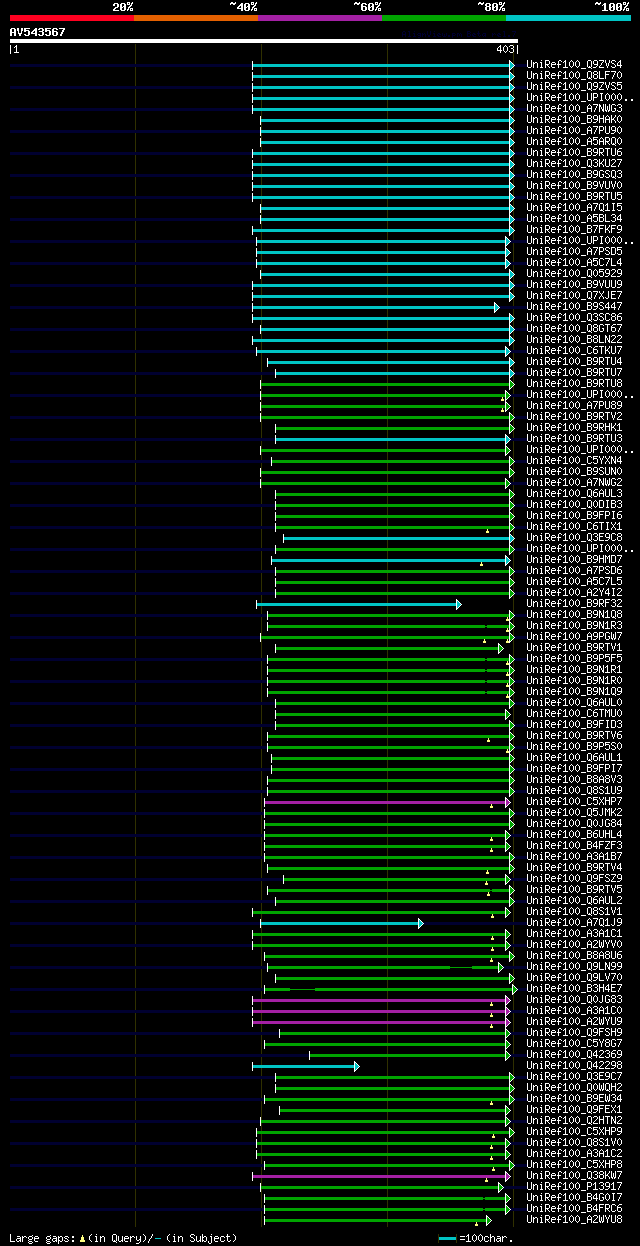Select UniRef100_Q05929 label

[x=574, y=273]
